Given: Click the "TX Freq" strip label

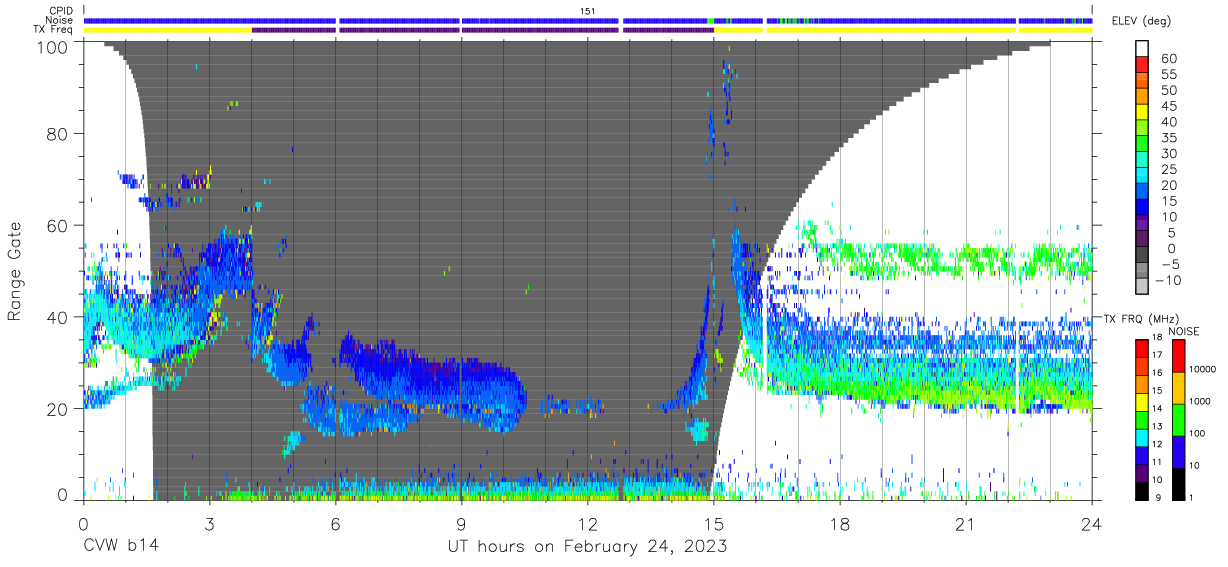Looking at the screenshot, I should [x=53, y=30].
